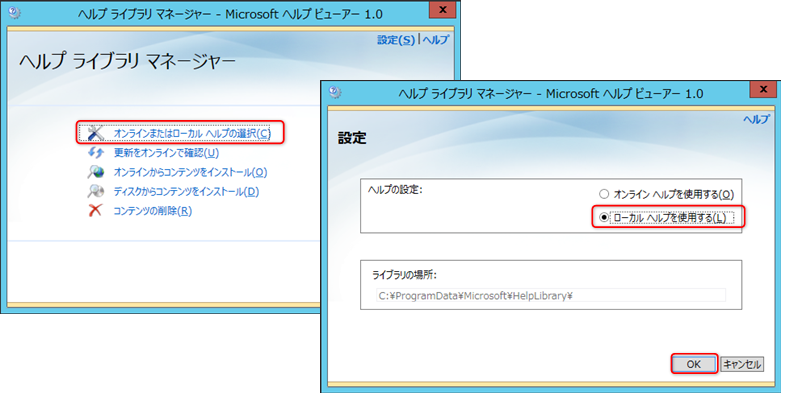Click the title bar app icon in the 設定 window
This screenshot has width=800, height=394.
[335, 92]
